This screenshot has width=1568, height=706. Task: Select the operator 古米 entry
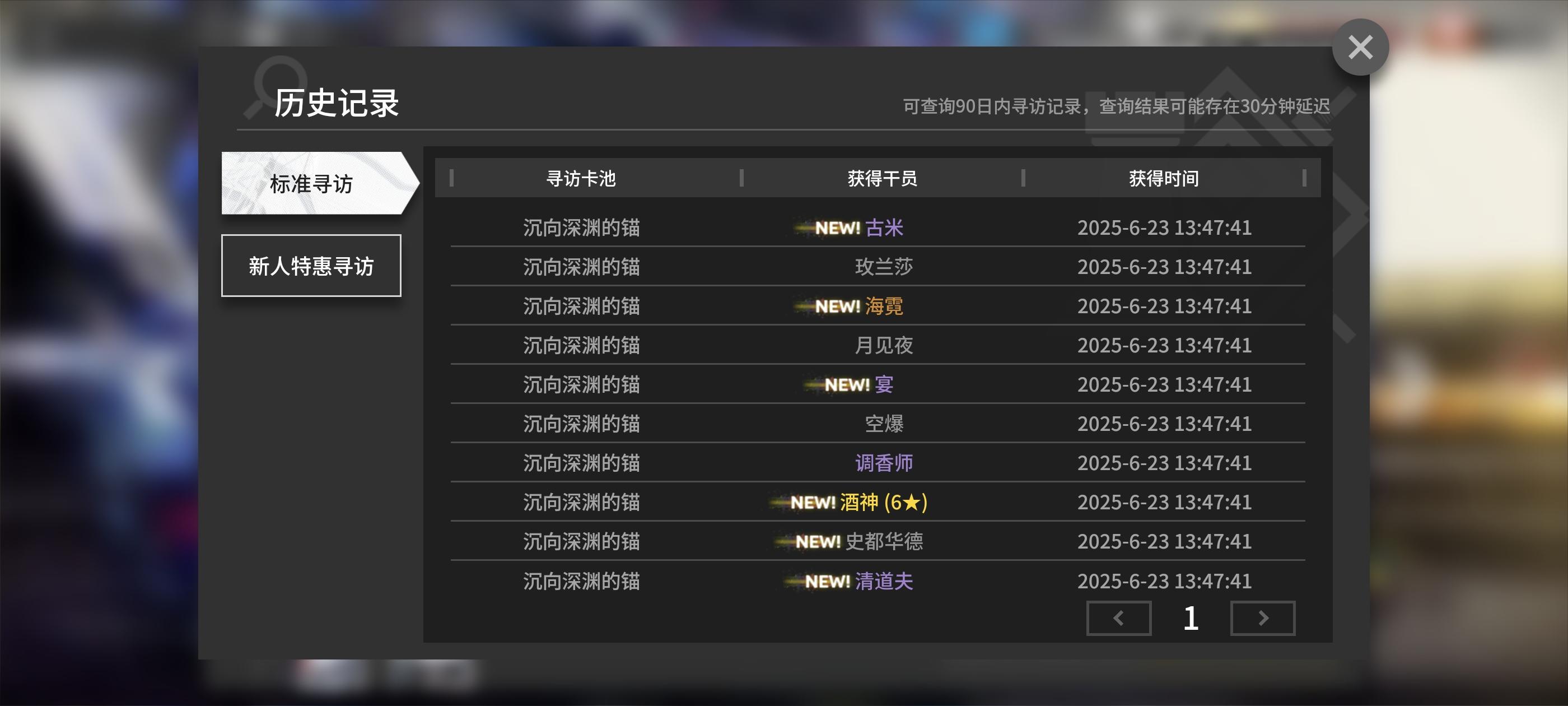coord(884,228)
